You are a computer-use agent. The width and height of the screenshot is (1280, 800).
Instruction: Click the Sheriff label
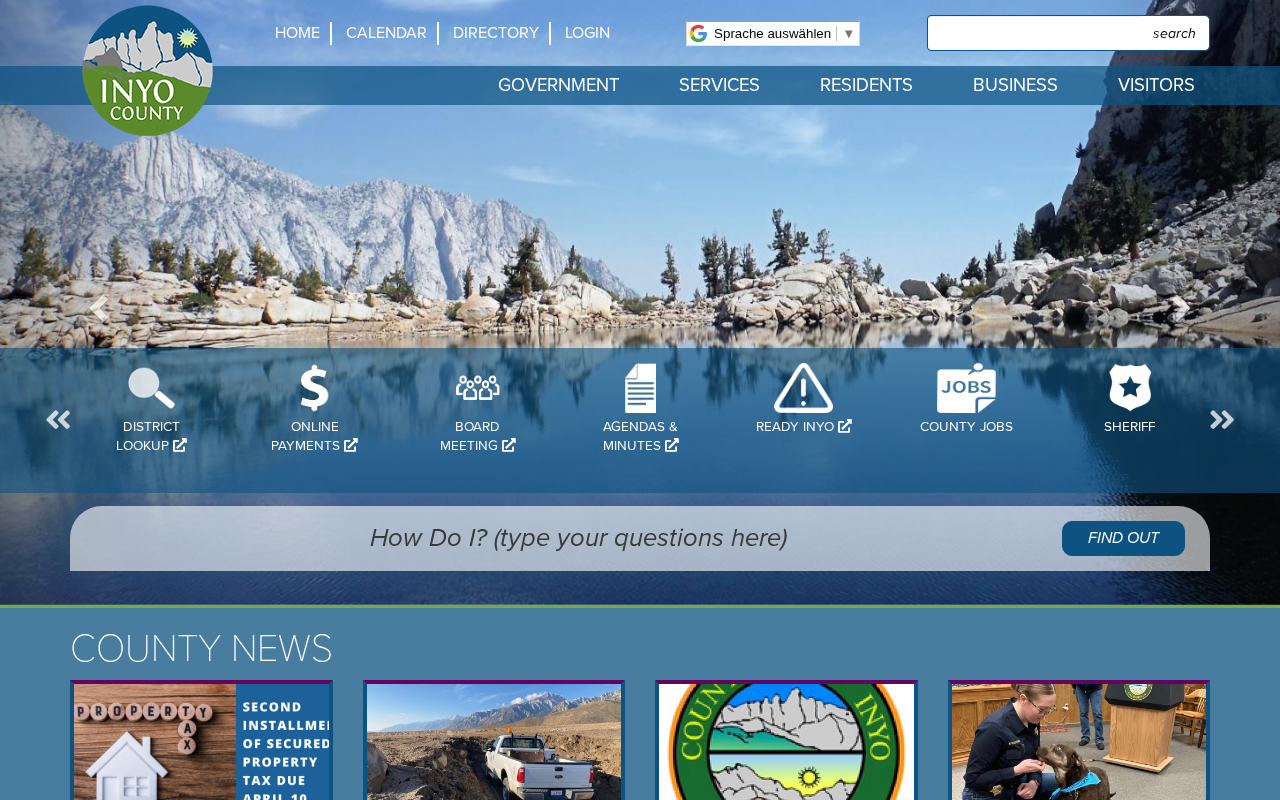point(1130,427)
